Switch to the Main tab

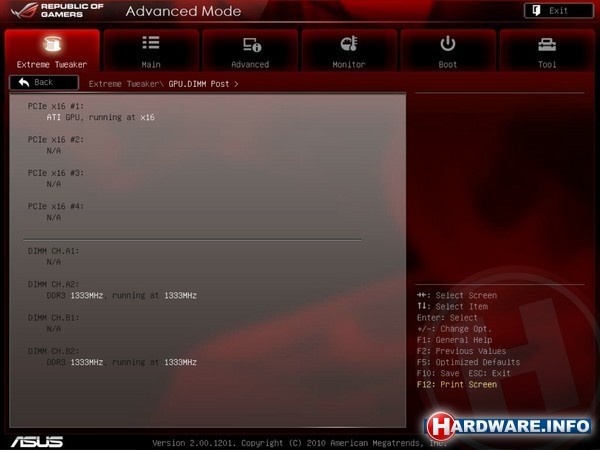(x=151, y=50)
